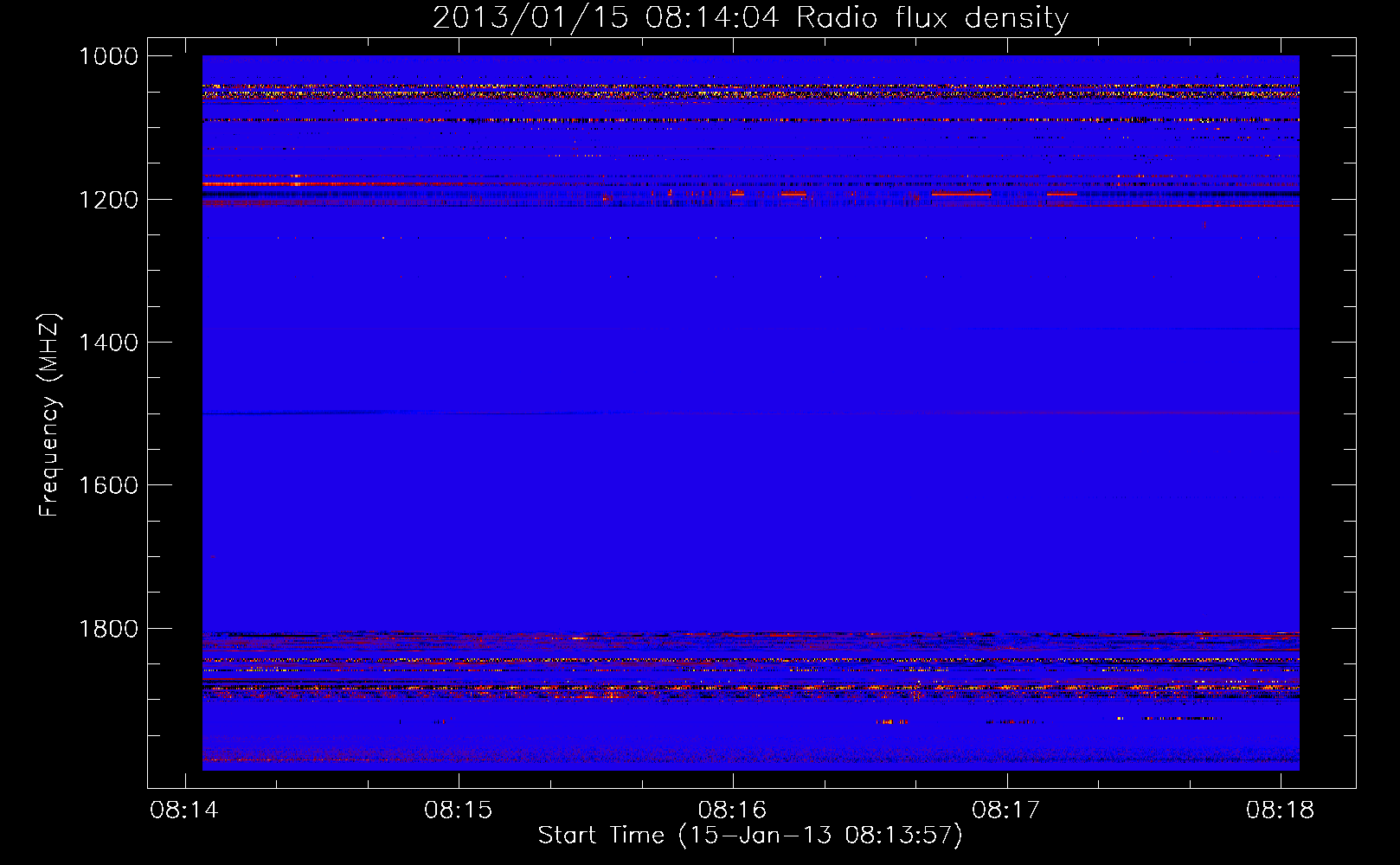This screenshot has height=865, width=1400.
Task: Click the 08:16 time tick label
Action: tap(732, 811)
